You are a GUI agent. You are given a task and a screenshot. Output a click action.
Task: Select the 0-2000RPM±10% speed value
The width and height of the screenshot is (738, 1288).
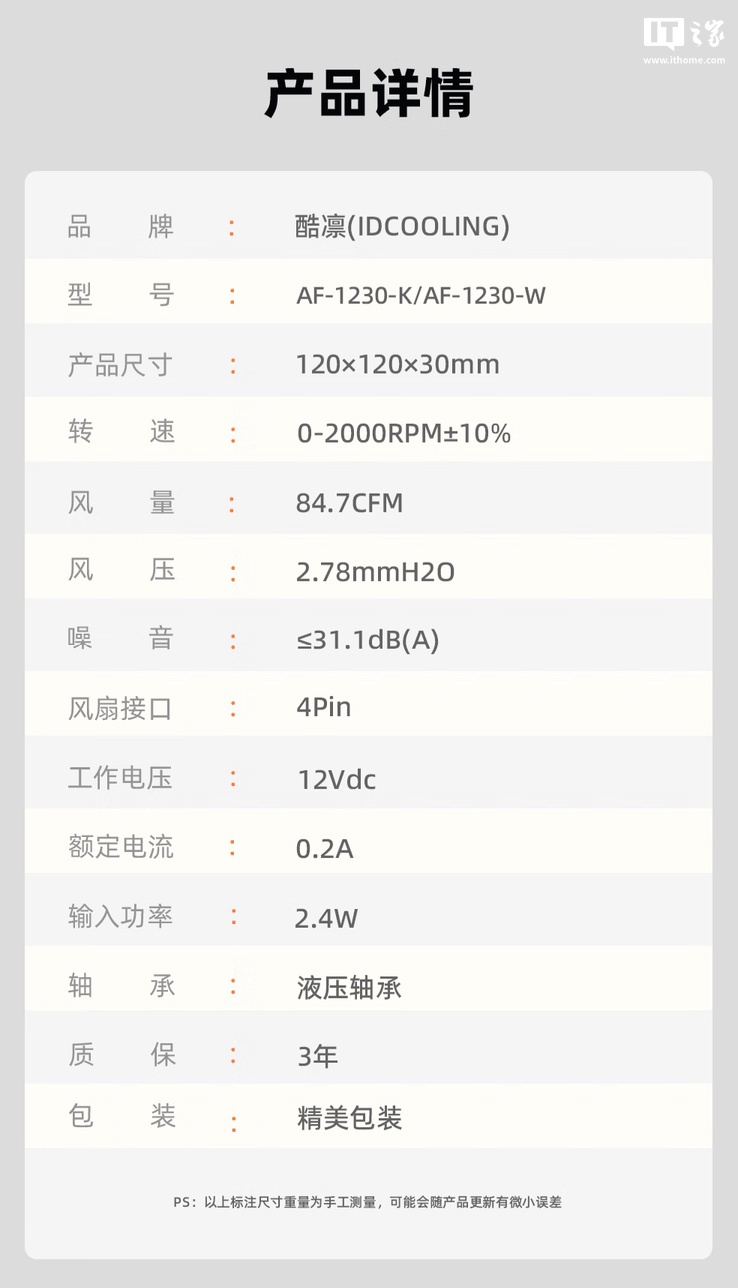click(x=404, y=433)
